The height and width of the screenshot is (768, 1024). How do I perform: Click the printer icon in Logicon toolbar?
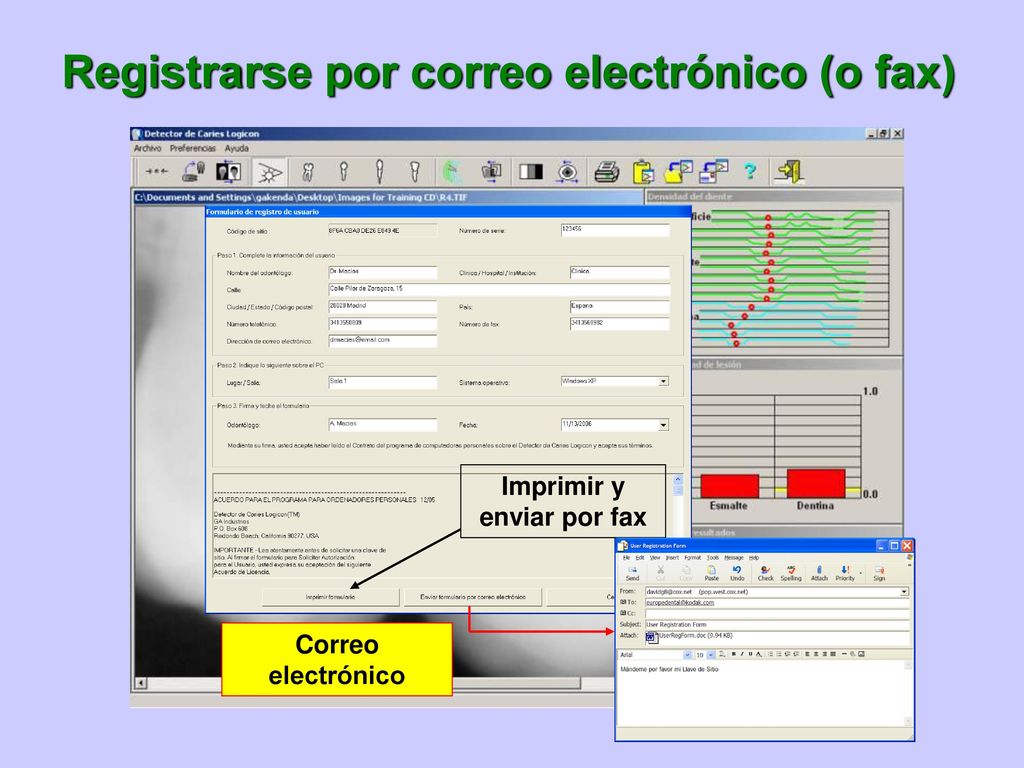click(607, 172)
